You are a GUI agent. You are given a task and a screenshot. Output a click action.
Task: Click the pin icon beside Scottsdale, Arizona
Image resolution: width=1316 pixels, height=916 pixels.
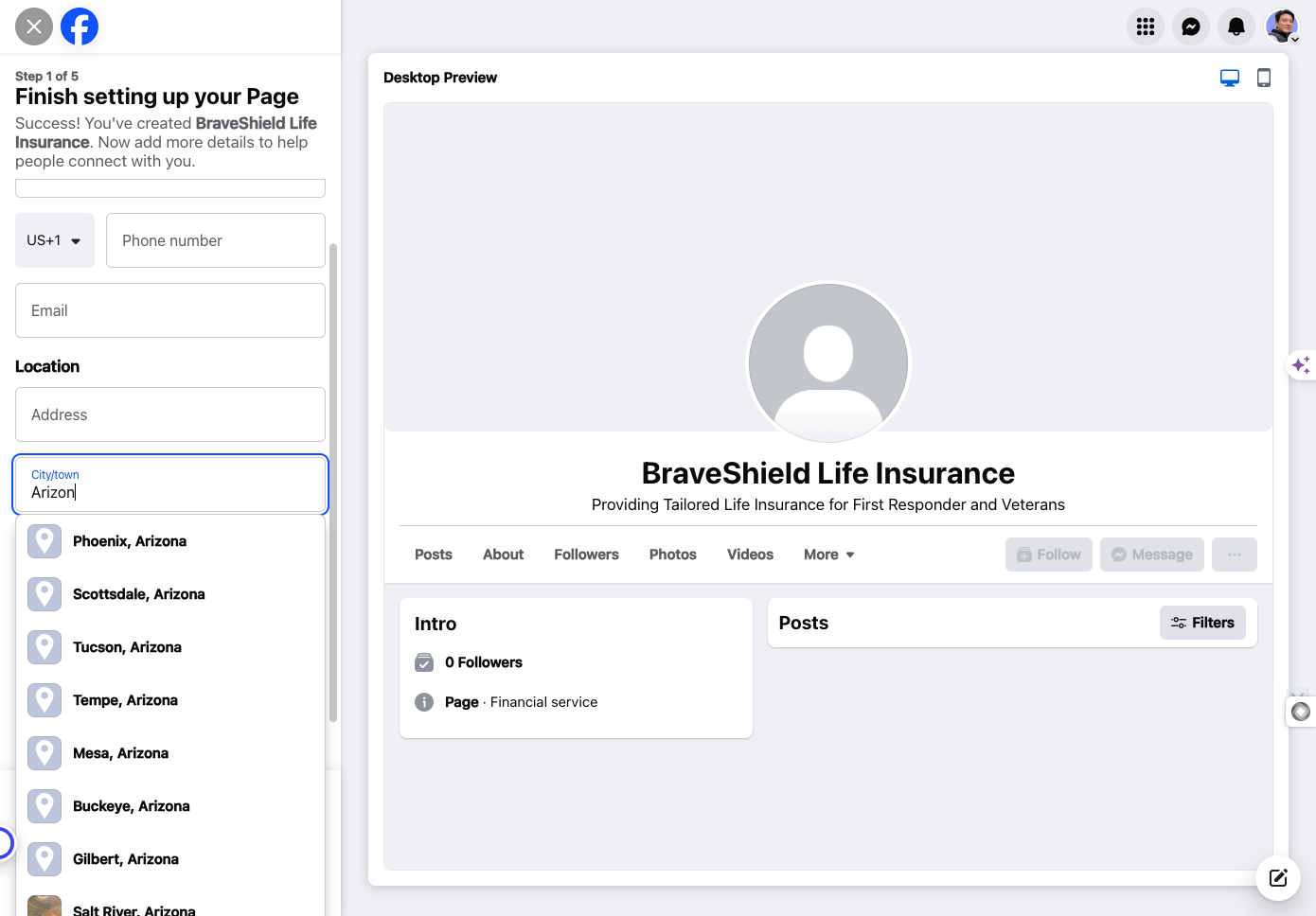[x=44, y=594]
